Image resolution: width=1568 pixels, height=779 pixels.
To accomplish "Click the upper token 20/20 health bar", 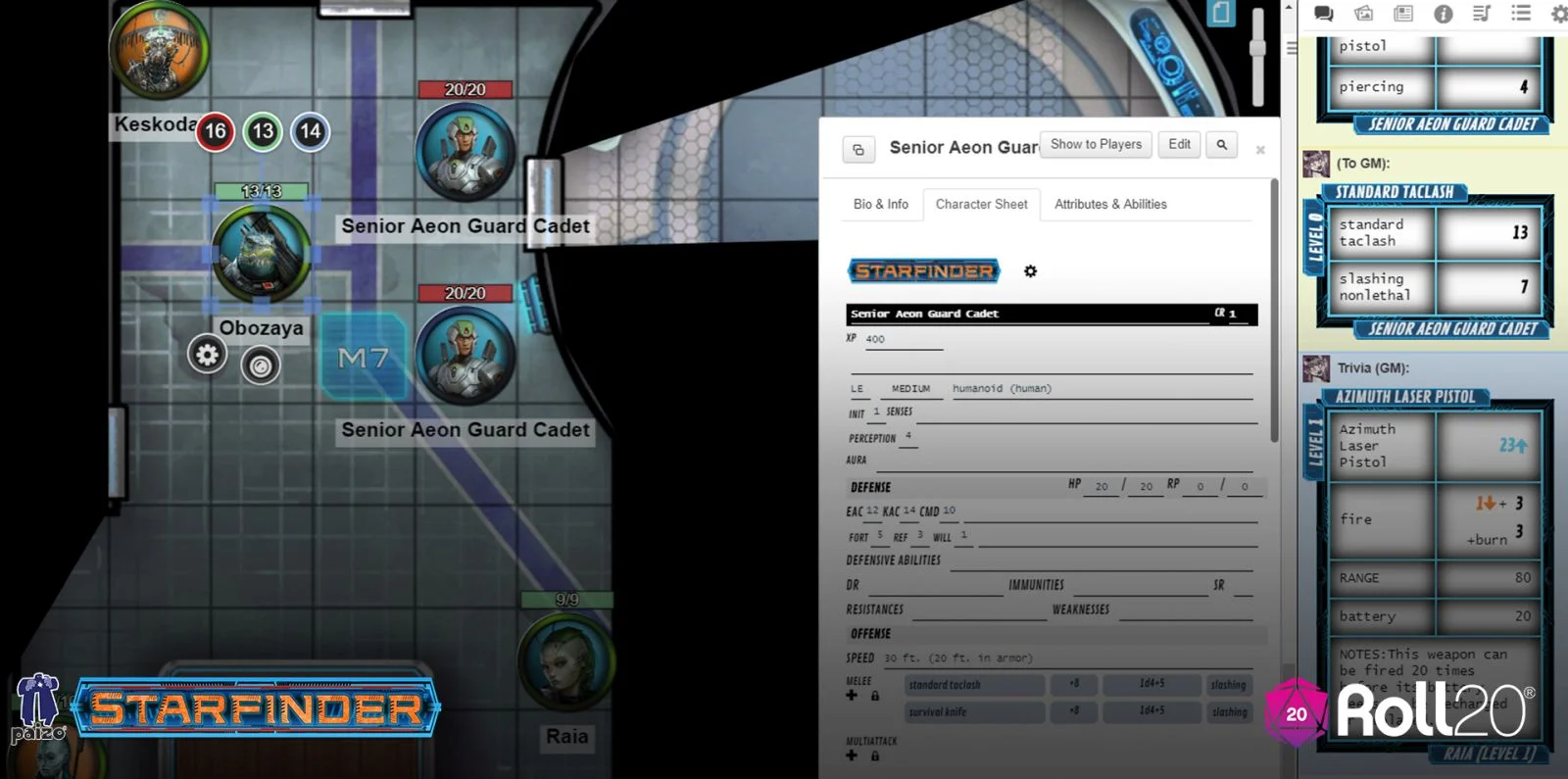I will pos(465,89).
